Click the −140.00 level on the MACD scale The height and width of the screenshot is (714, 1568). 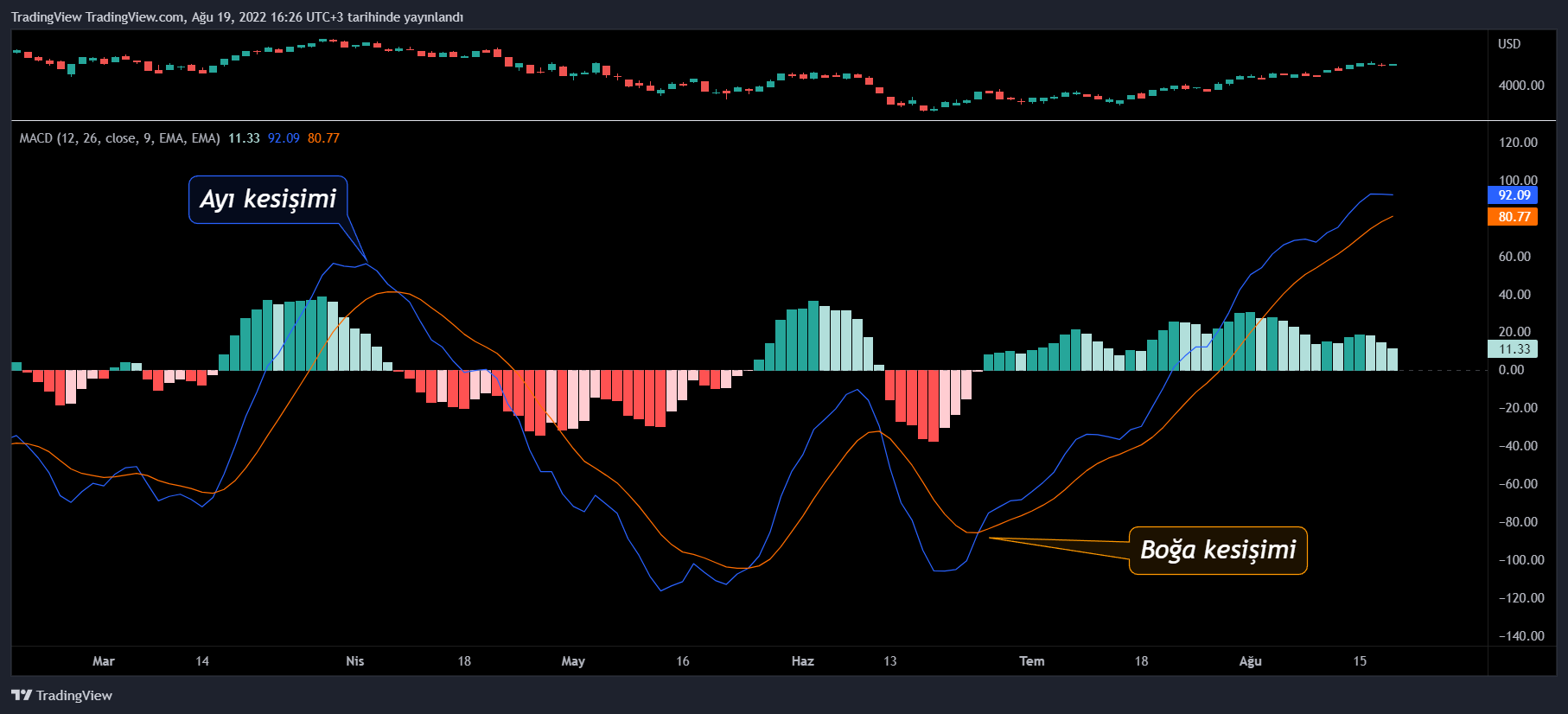(x=1521, y=636)
